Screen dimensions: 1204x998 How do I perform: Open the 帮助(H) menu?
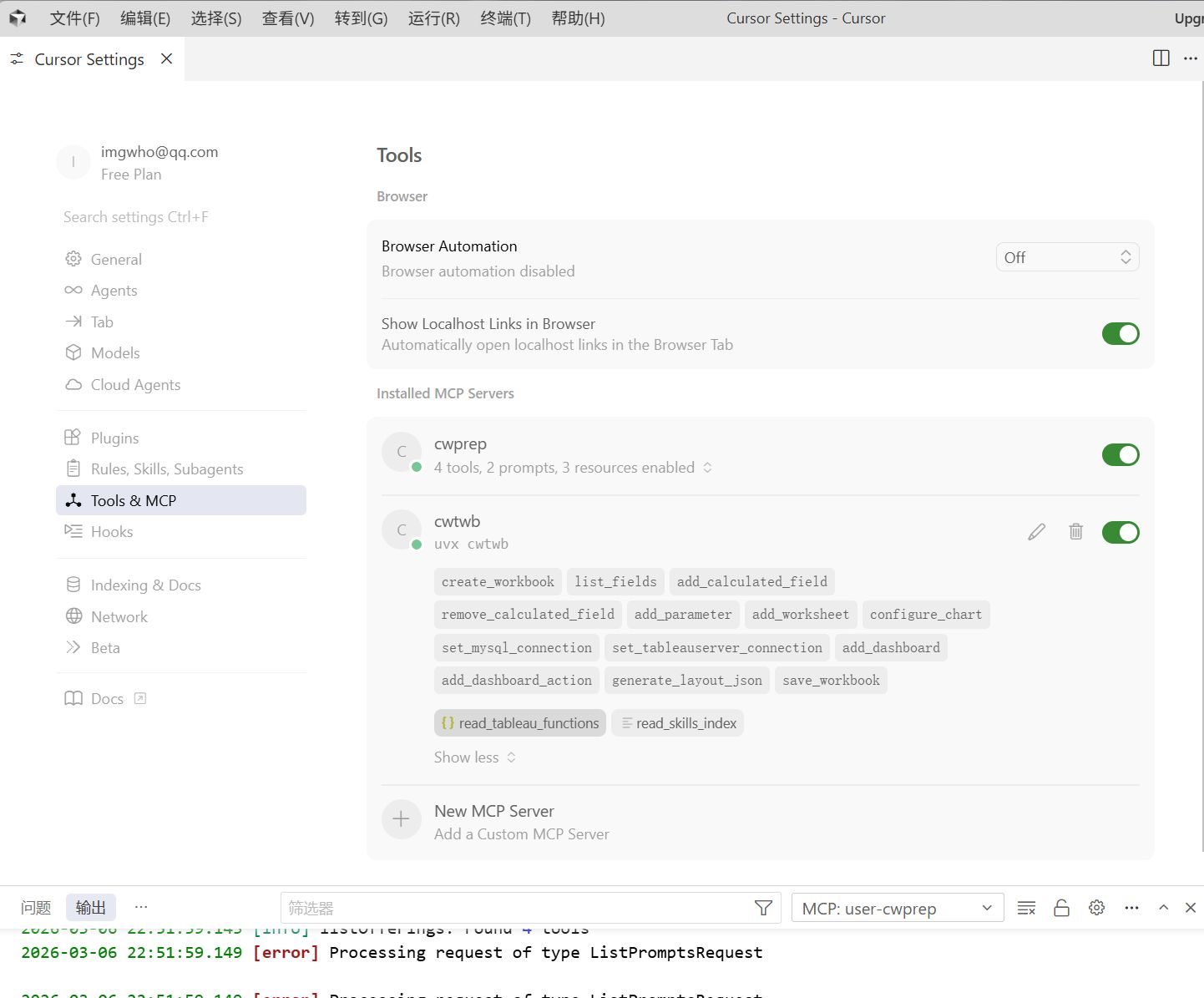(x=578, y=18)
